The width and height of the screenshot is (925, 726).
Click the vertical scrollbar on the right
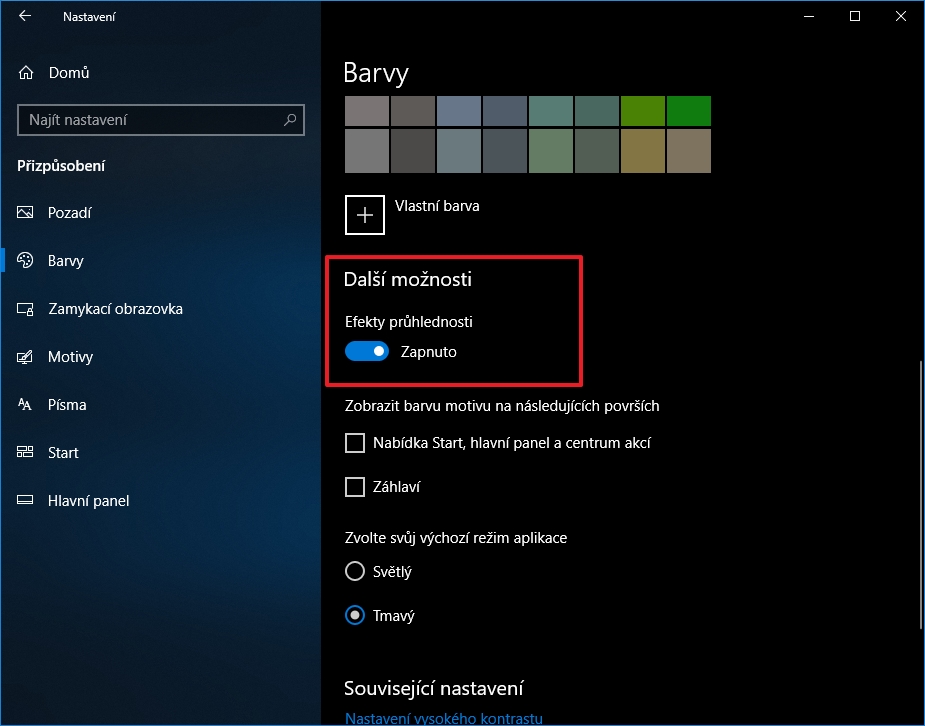921,495
